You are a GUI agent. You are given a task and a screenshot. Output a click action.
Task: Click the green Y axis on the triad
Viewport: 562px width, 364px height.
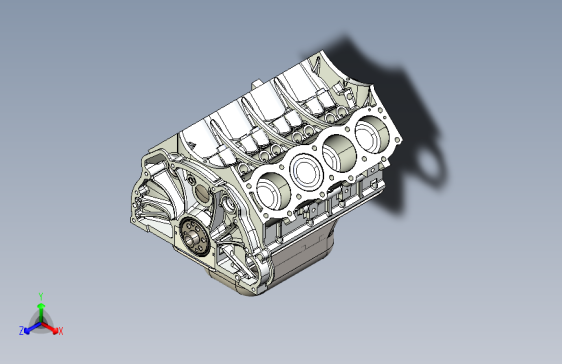coord(41,312)
